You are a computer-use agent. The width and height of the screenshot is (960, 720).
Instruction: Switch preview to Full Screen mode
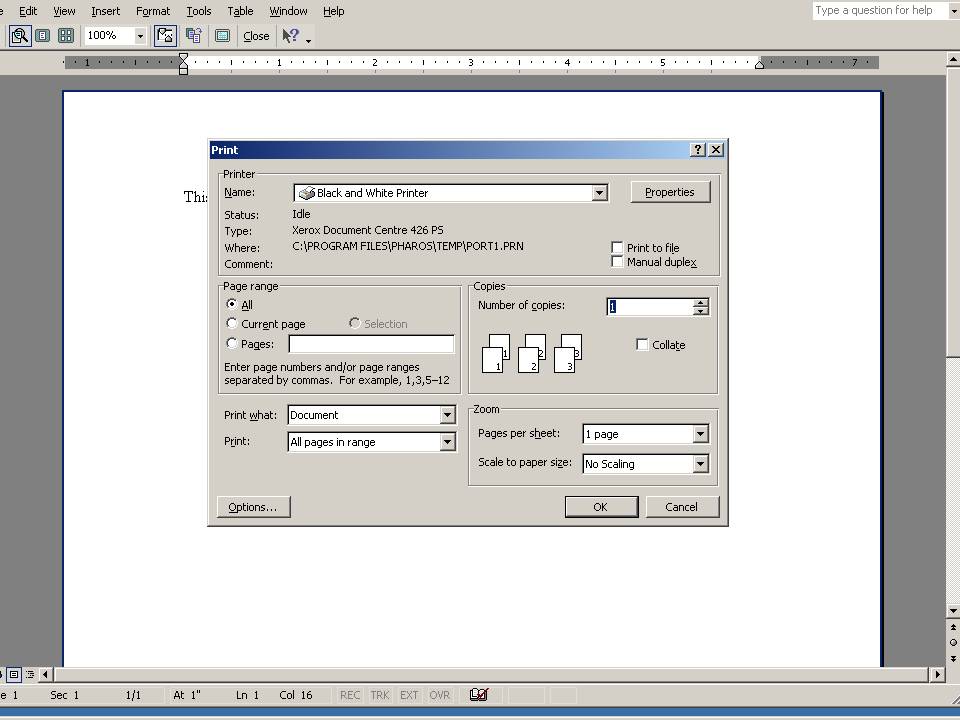click(x=222, y=36)
